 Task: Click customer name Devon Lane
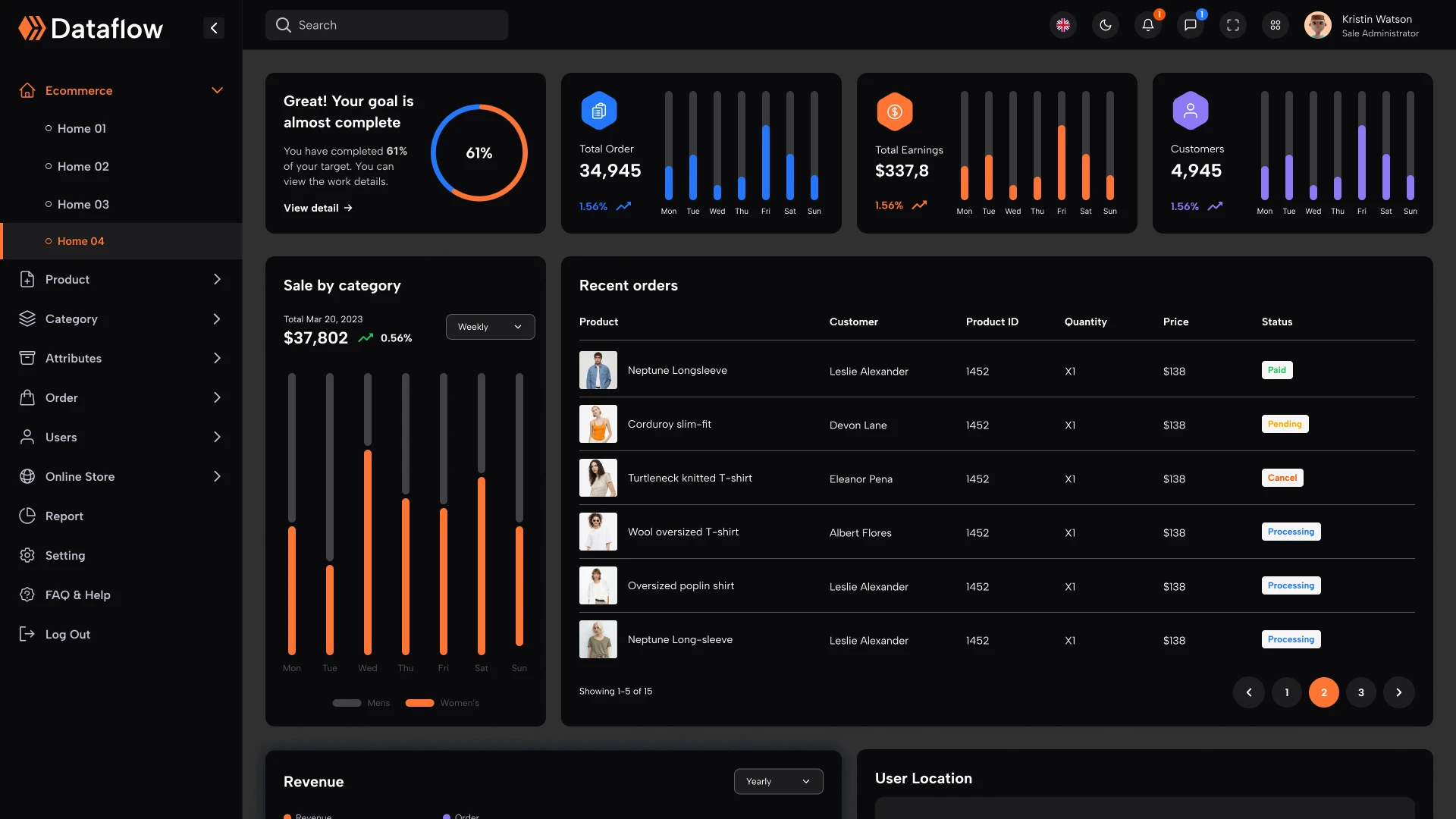pos(858,425)
